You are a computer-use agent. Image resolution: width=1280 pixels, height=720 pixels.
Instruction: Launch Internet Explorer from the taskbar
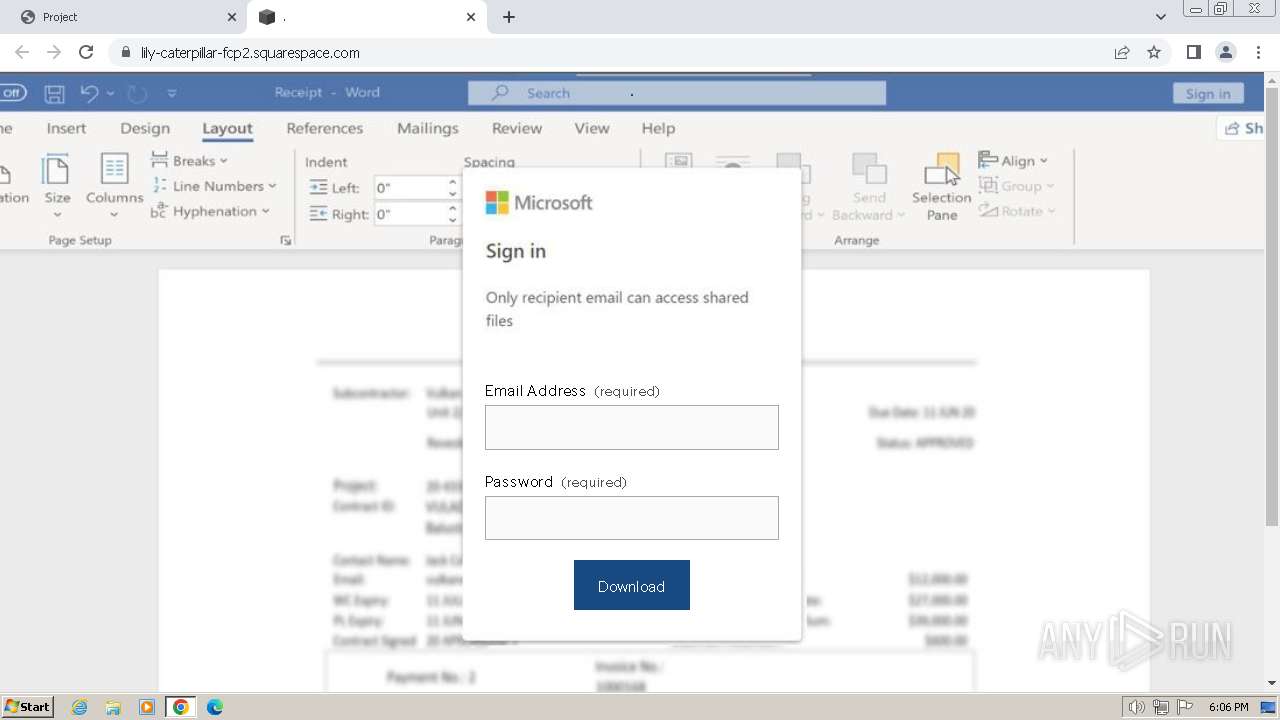(79, 707)
